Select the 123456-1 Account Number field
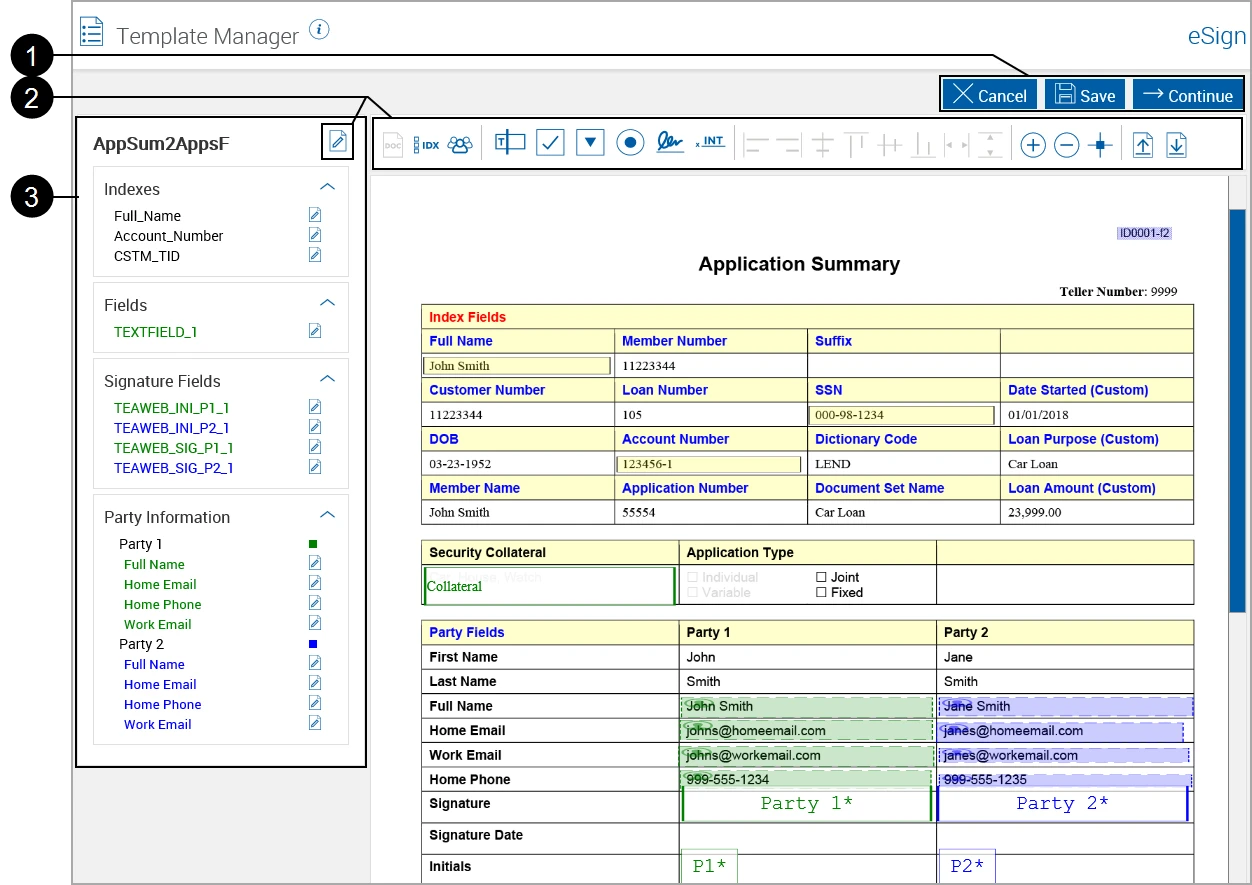The image size is (1252, 885). coord(709,464)
